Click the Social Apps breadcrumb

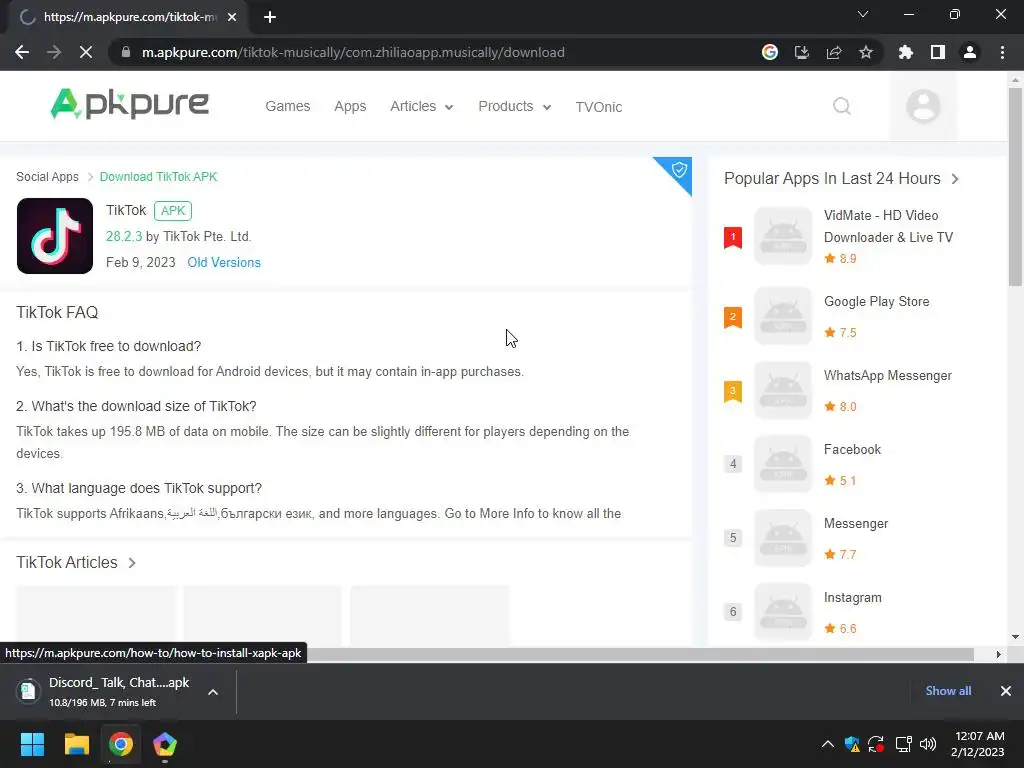[x=47, y=177]
